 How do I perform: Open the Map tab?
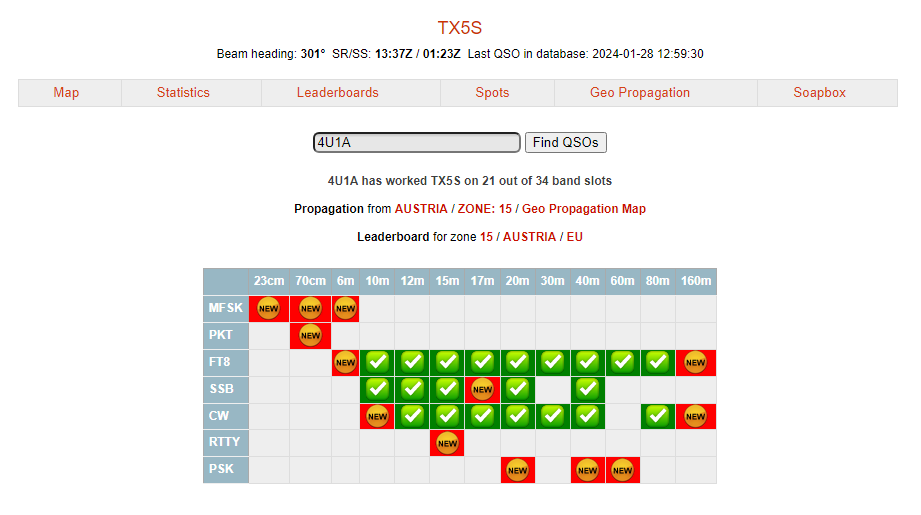[66, 93]
